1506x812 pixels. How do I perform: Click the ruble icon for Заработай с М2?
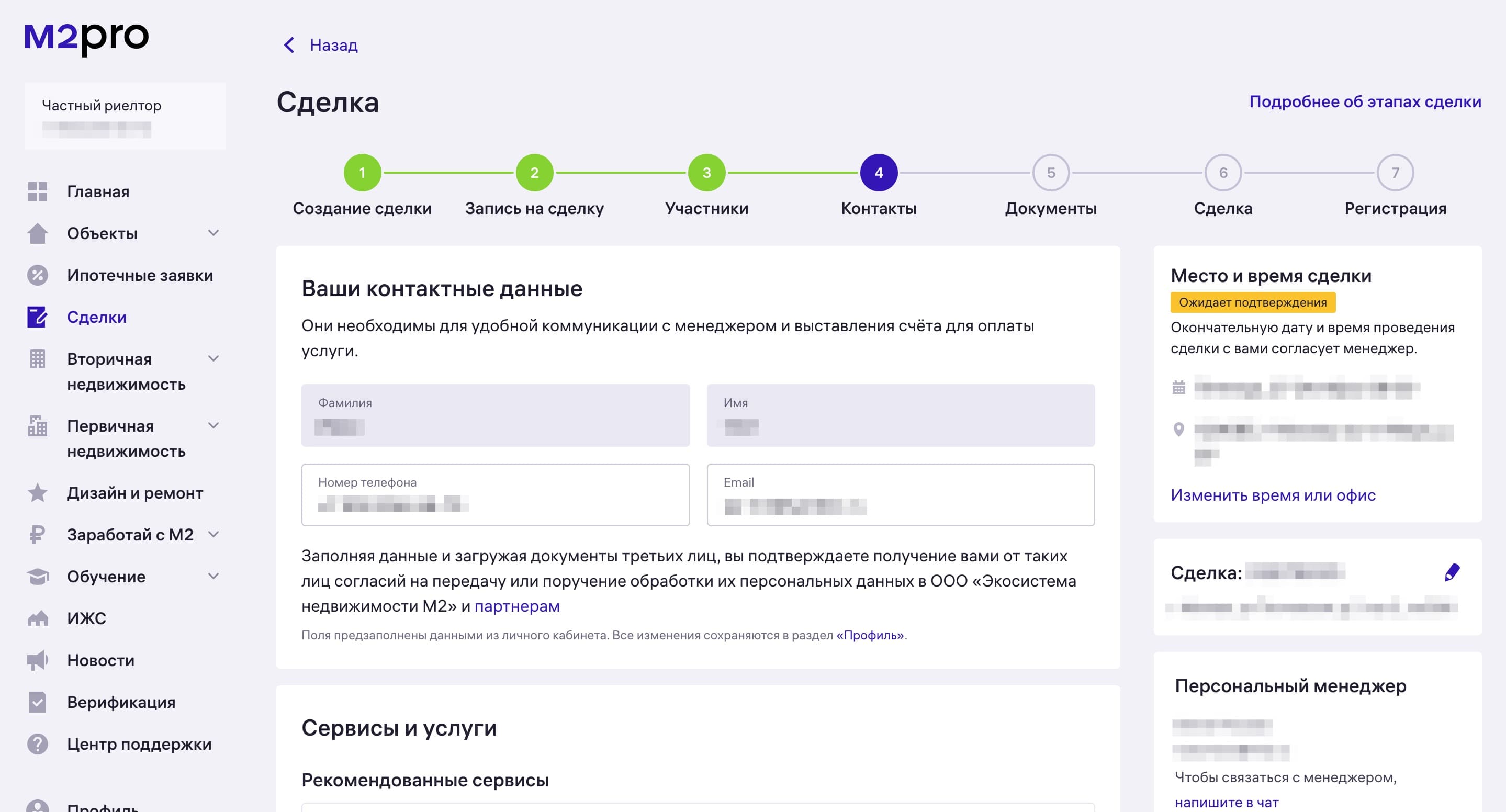38,535
